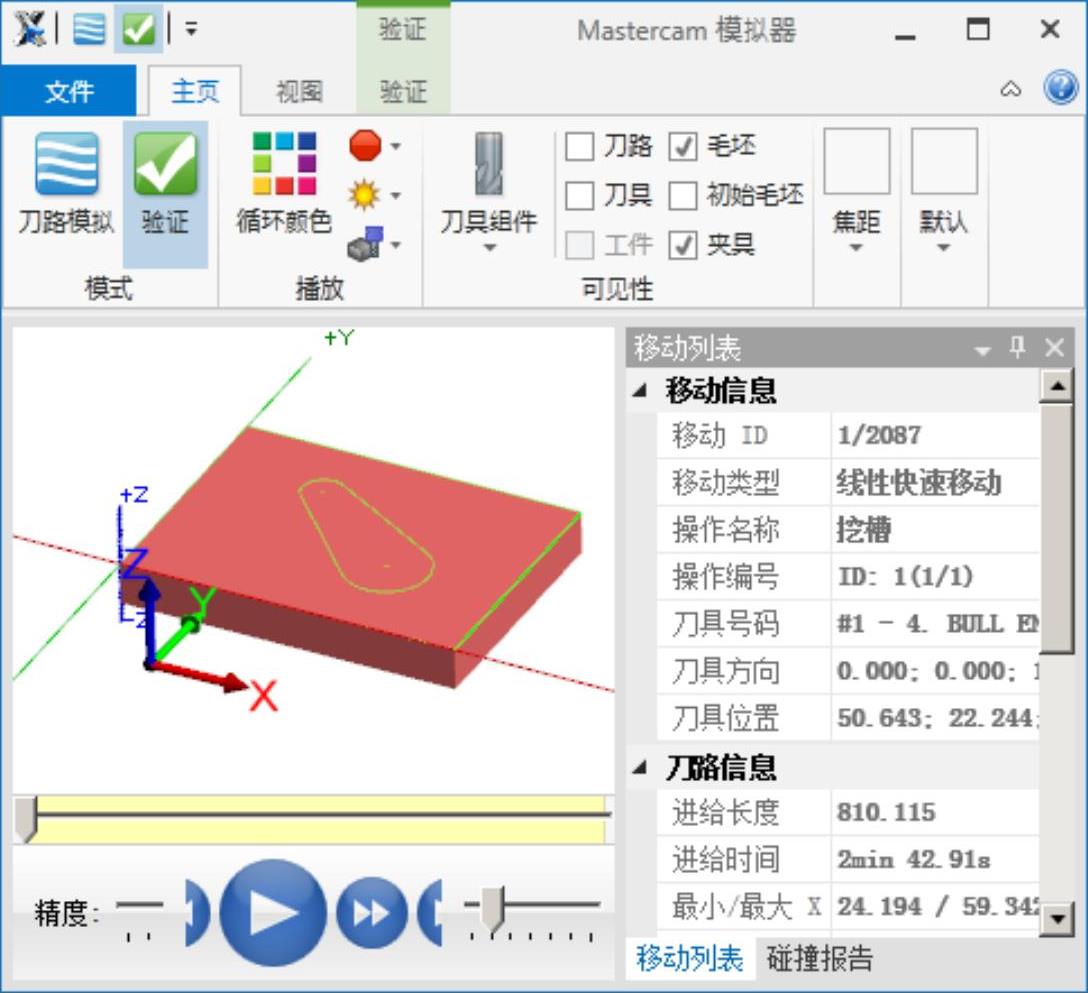
Task: Collapse the 刀路信息 section
Action: click(640, 767)
